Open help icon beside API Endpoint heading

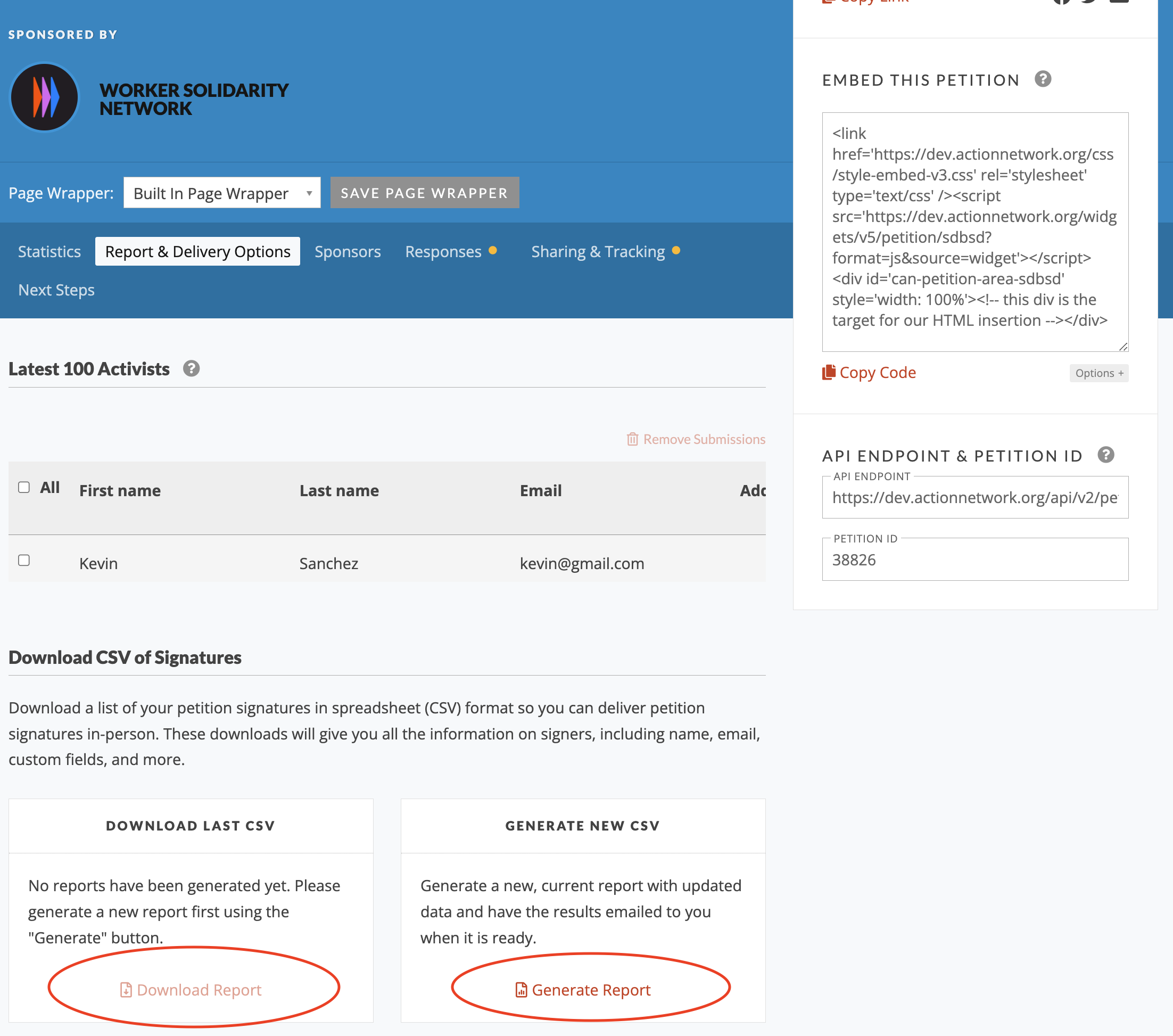point(1106,455)
